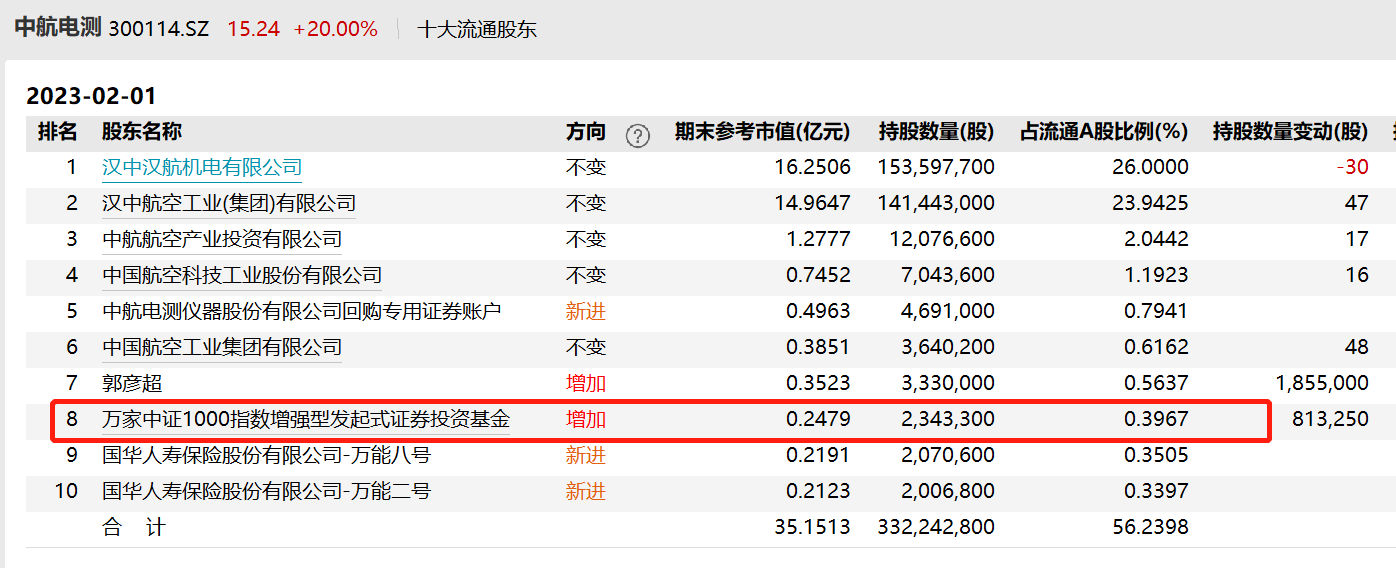Click total ratio 56.2398

pyautogui.click(x=1150, y=527)
